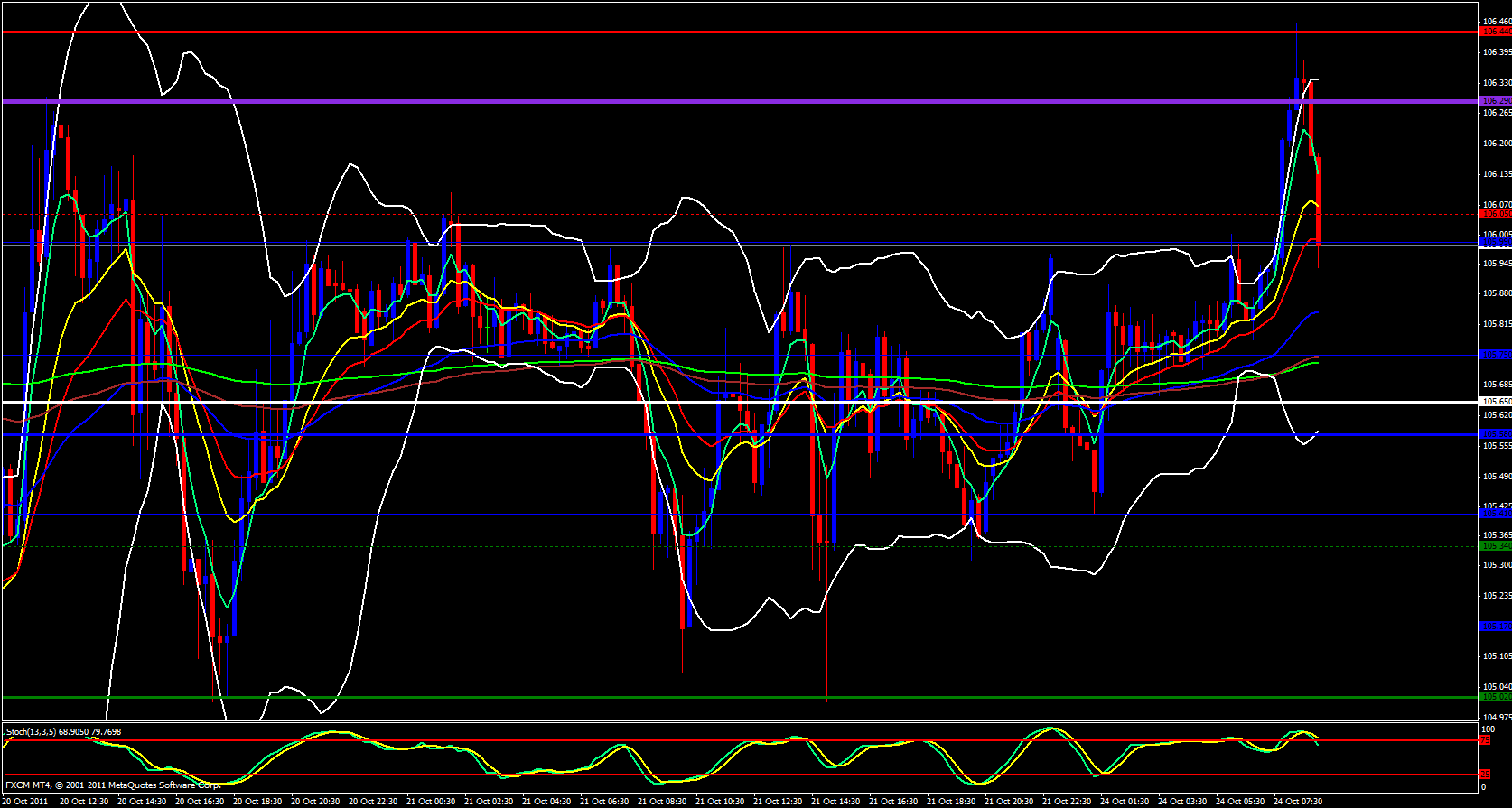Click the red 106.44 price label on axis
The height and width of the screenshot is (808, 1512).
coord(1495,32)
